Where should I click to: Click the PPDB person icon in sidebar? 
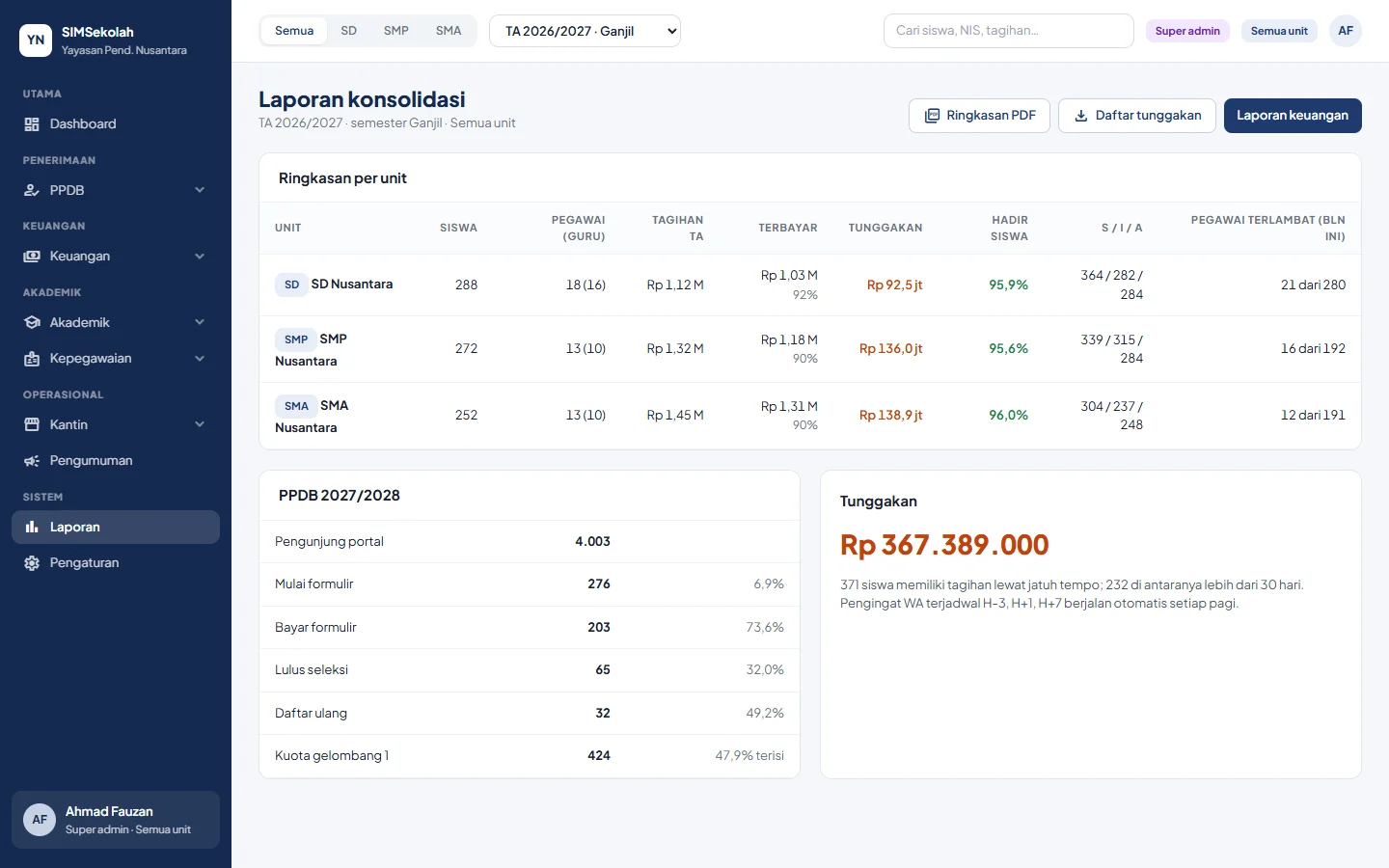tap(32, 191)
